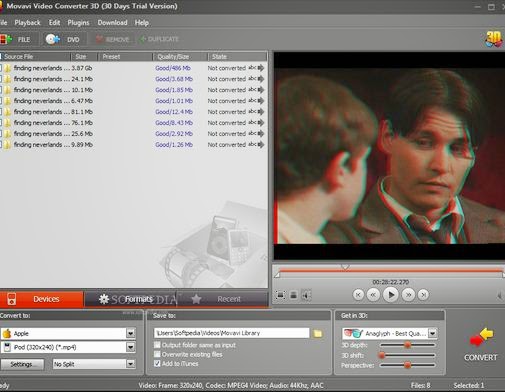Click the State column header
Screen dimensions: 505x392
coord(237,57)
